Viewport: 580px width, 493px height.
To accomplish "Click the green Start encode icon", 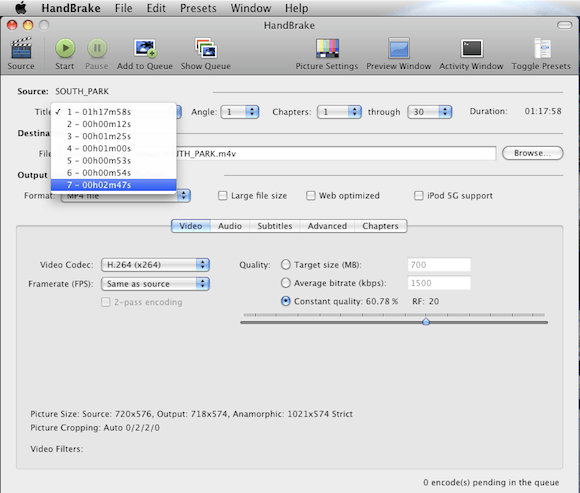I will (x=65, y=48).
